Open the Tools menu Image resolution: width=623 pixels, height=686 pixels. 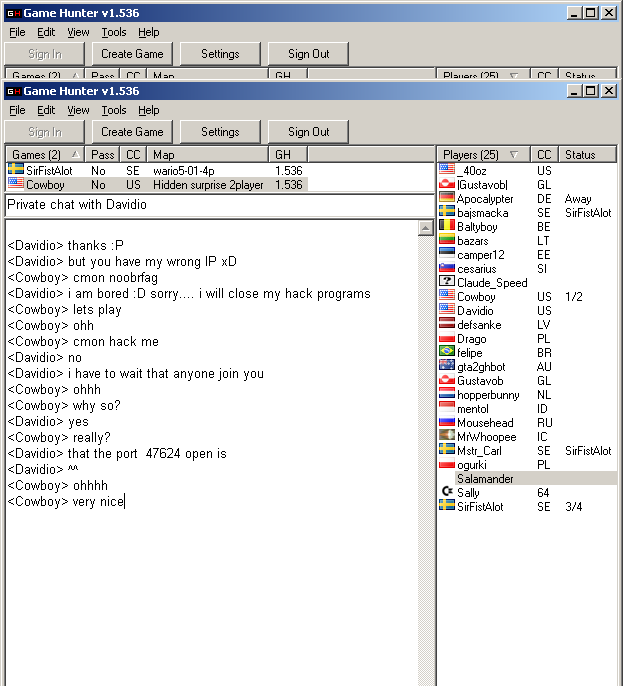[114, 110]
